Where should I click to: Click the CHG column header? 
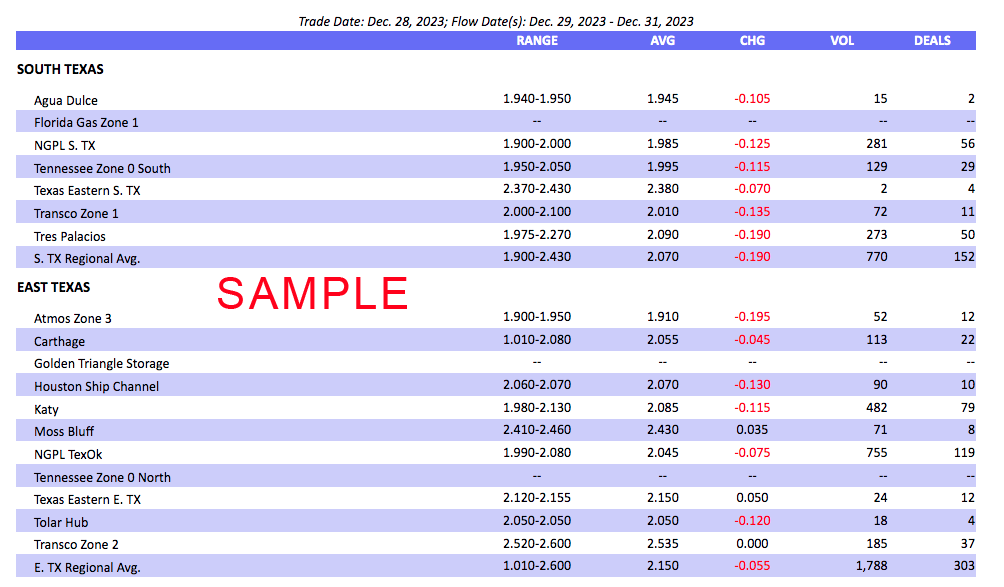click(x=752, y=41)
